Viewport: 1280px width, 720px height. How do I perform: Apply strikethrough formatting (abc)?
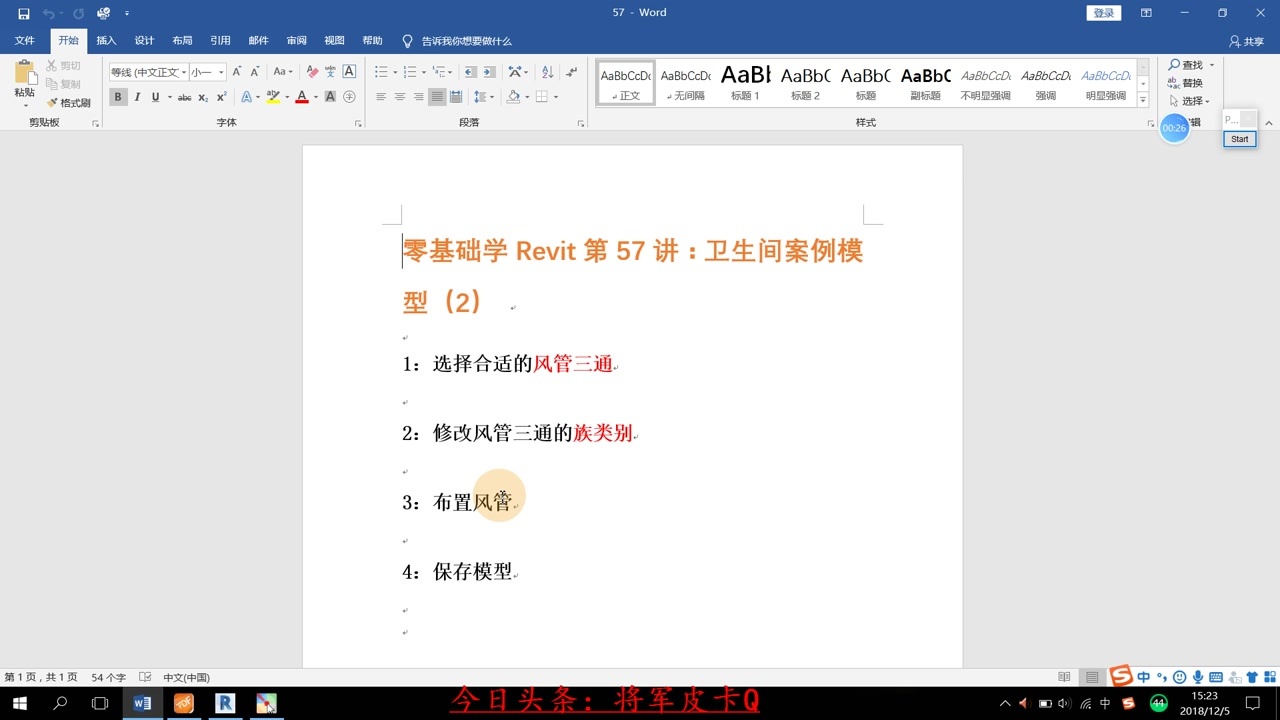point(184,97)
